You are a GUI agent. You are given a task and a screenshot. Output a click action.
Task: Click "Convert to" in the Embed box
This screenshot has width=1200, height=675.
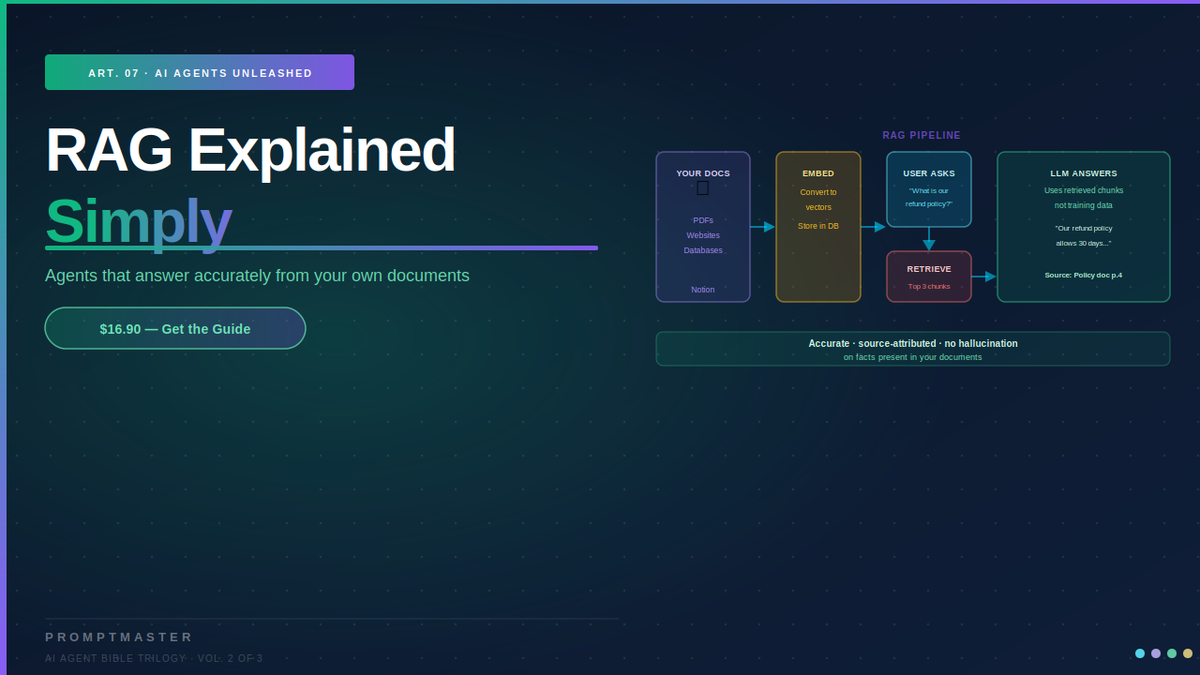pyautogui.click(x=818, y=192)
